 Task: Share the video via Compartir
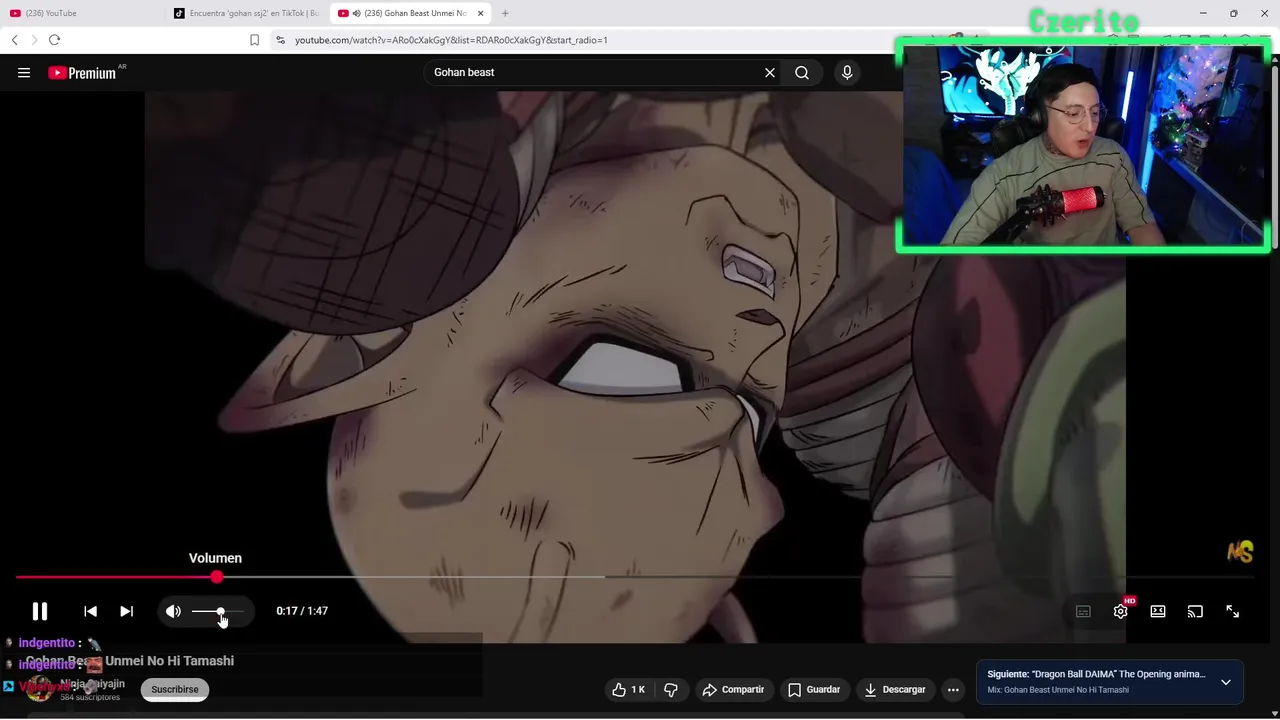coord(734,690)
